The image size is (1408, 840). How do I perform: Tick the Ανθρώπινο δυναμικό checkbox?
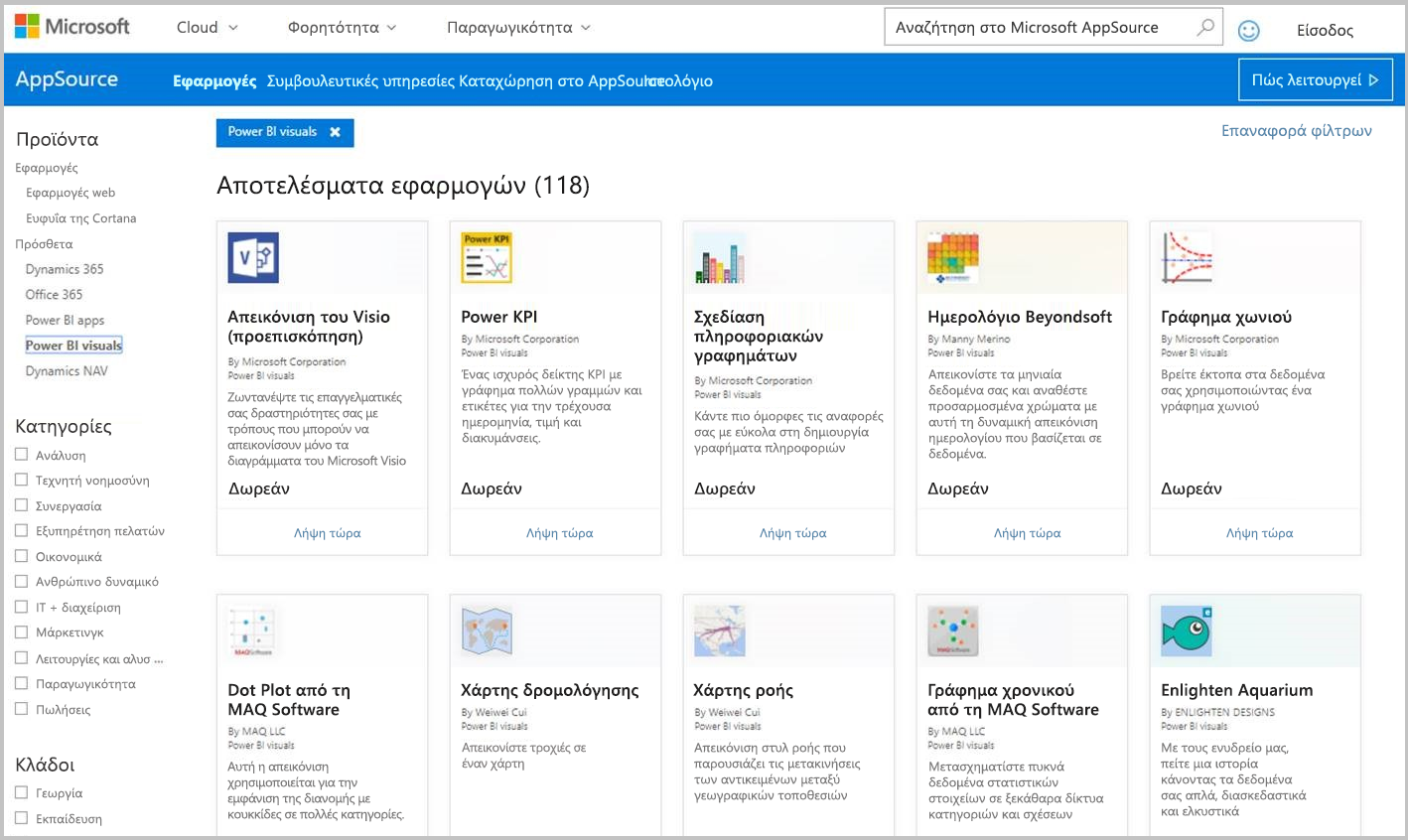[x=21, y=581]
